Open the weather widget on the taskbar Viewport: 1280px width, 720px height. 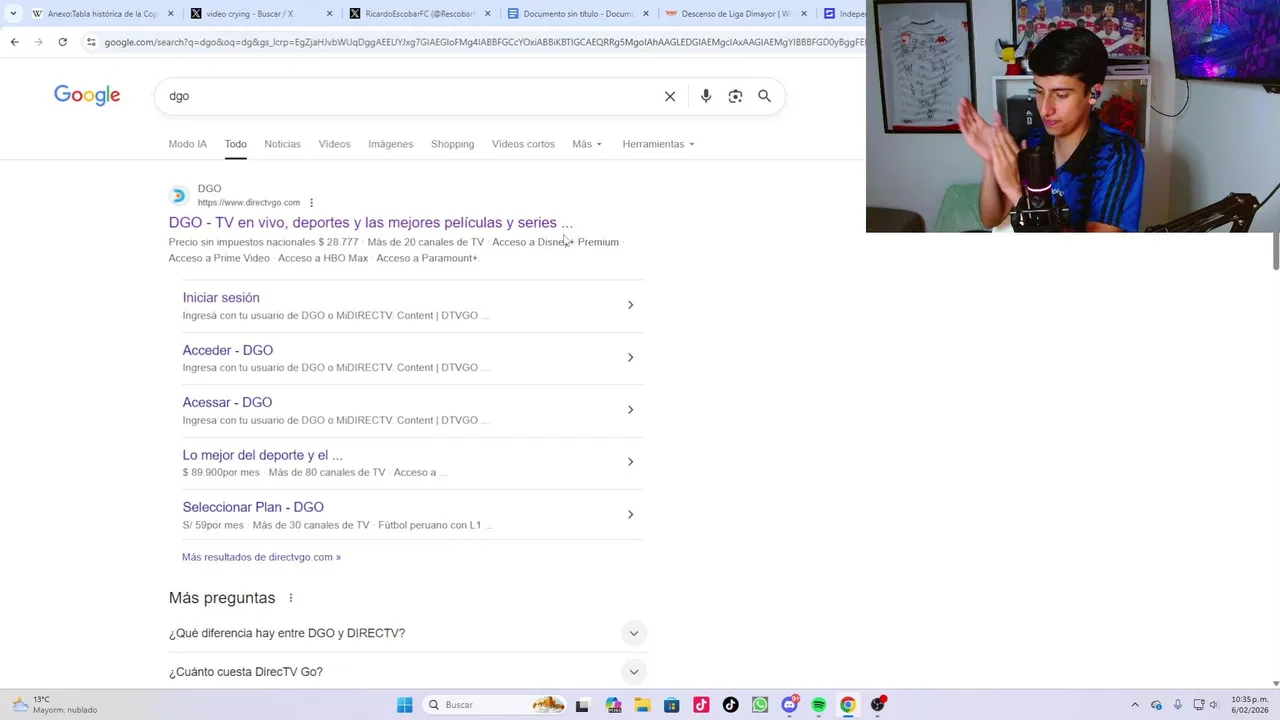tap(55, 705)
